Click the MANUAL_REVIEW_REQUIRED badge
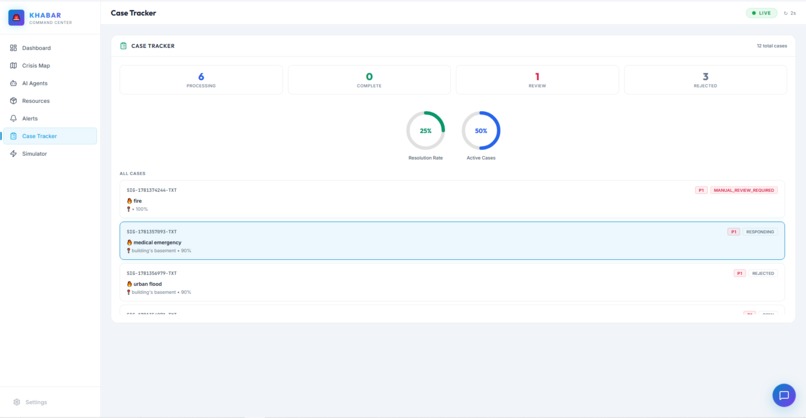The height and width of the screenshot is (418, 806). point(744,190)
